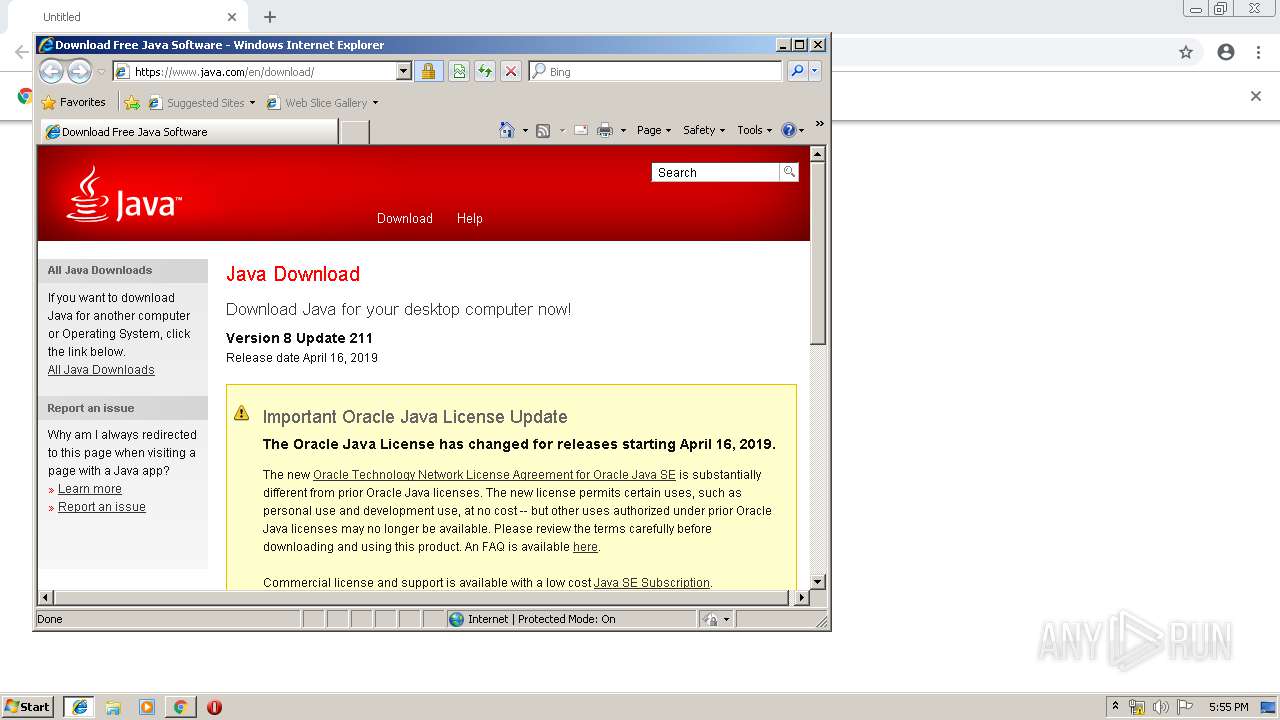1280x720 pixels.
Task: Submit site search with magnifier icon
Action: click(x=789, y=172)
